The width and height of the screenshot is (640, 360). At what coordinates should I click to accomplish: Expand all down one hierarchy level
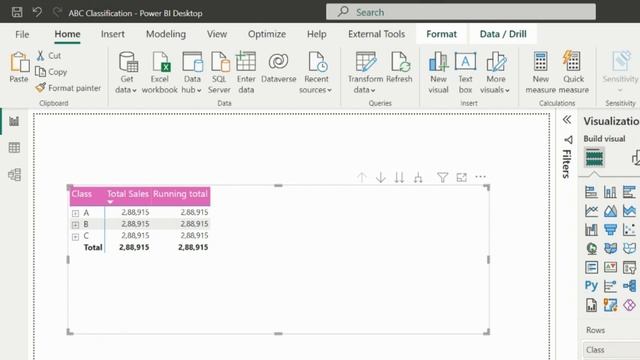click(418, 178)
